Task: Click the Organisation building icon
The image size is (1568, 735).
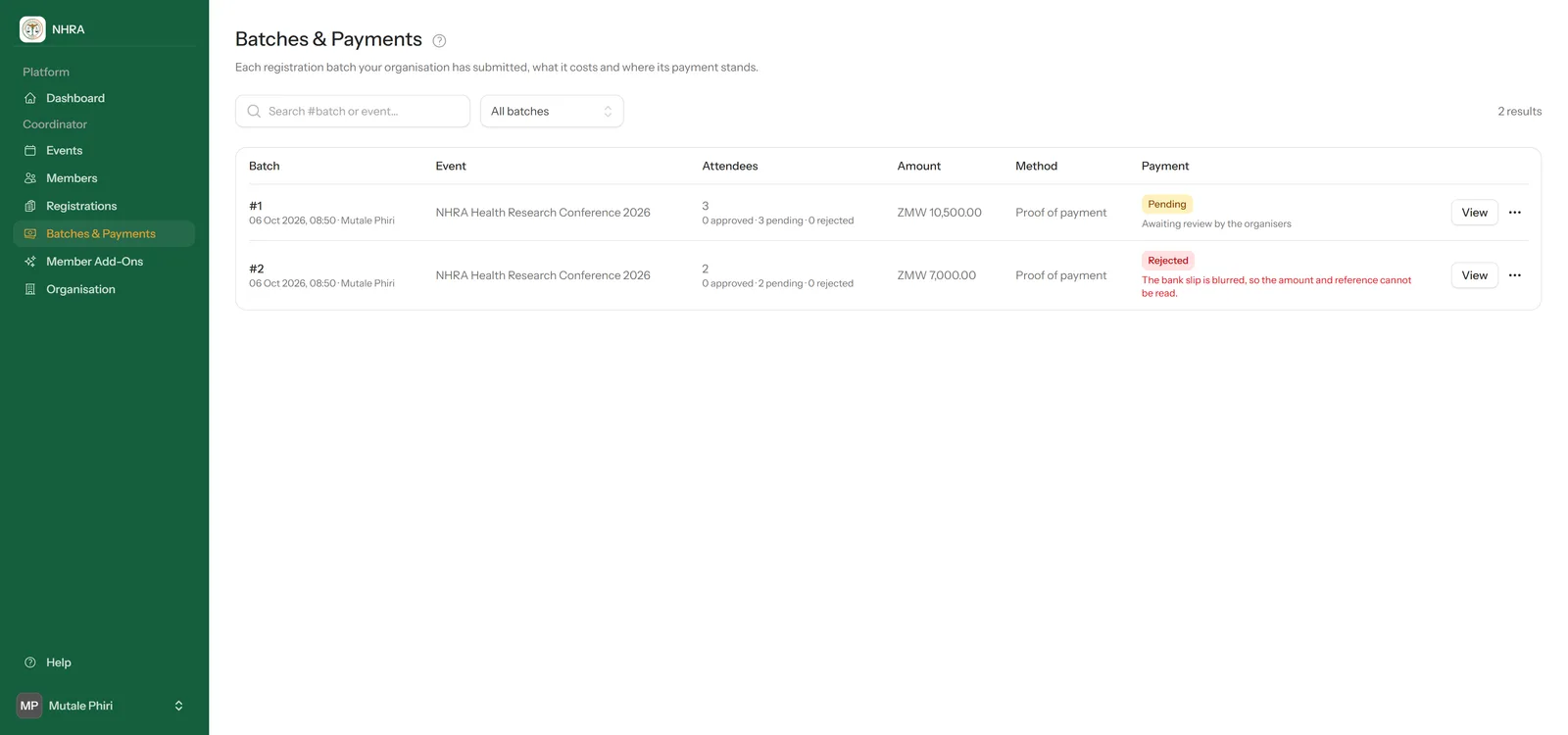Action: click(30, 289)
